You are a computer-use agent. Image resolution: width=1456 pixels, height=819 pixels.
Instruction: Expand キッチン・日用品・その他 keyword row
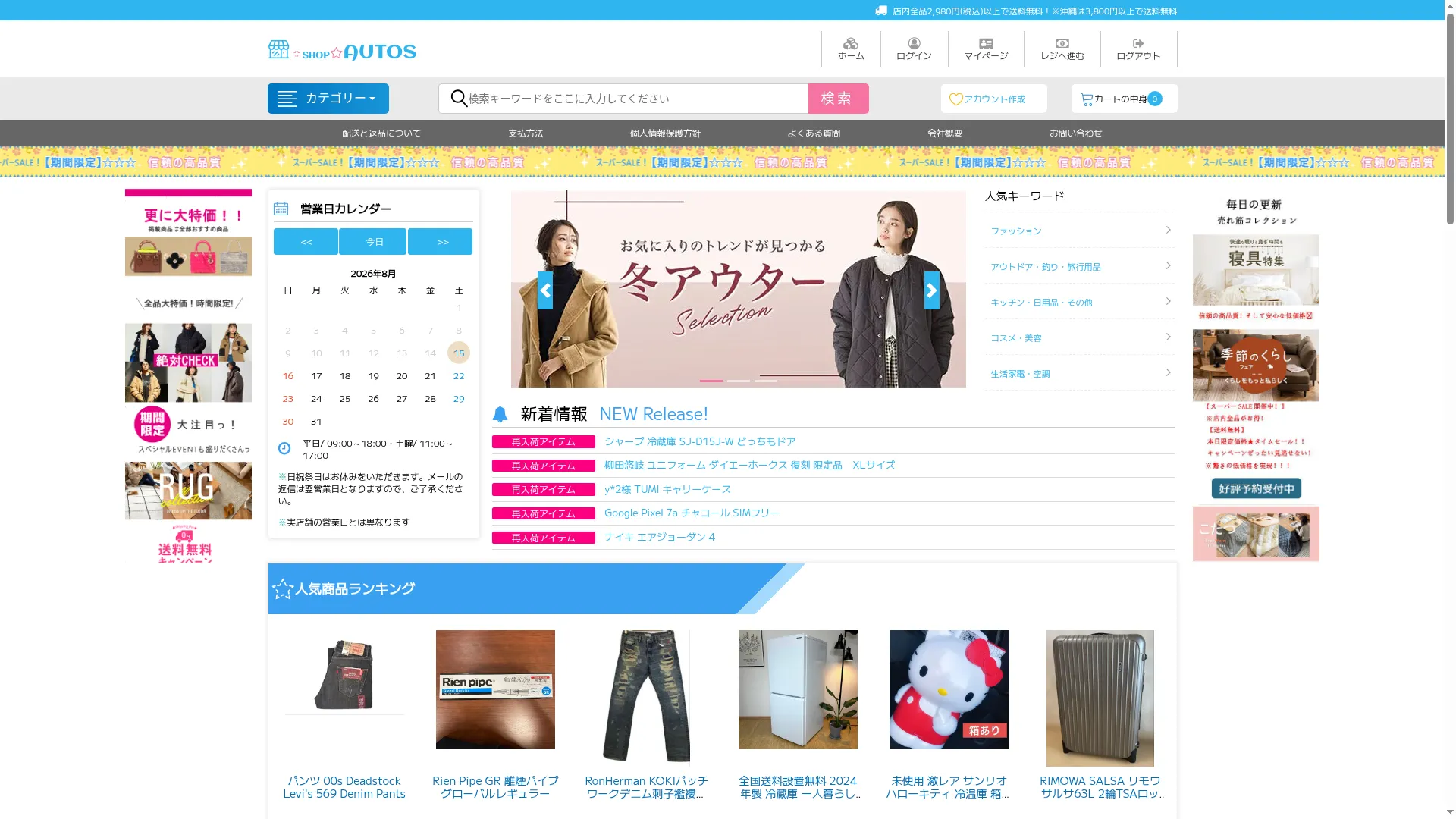click(1080, 302)
